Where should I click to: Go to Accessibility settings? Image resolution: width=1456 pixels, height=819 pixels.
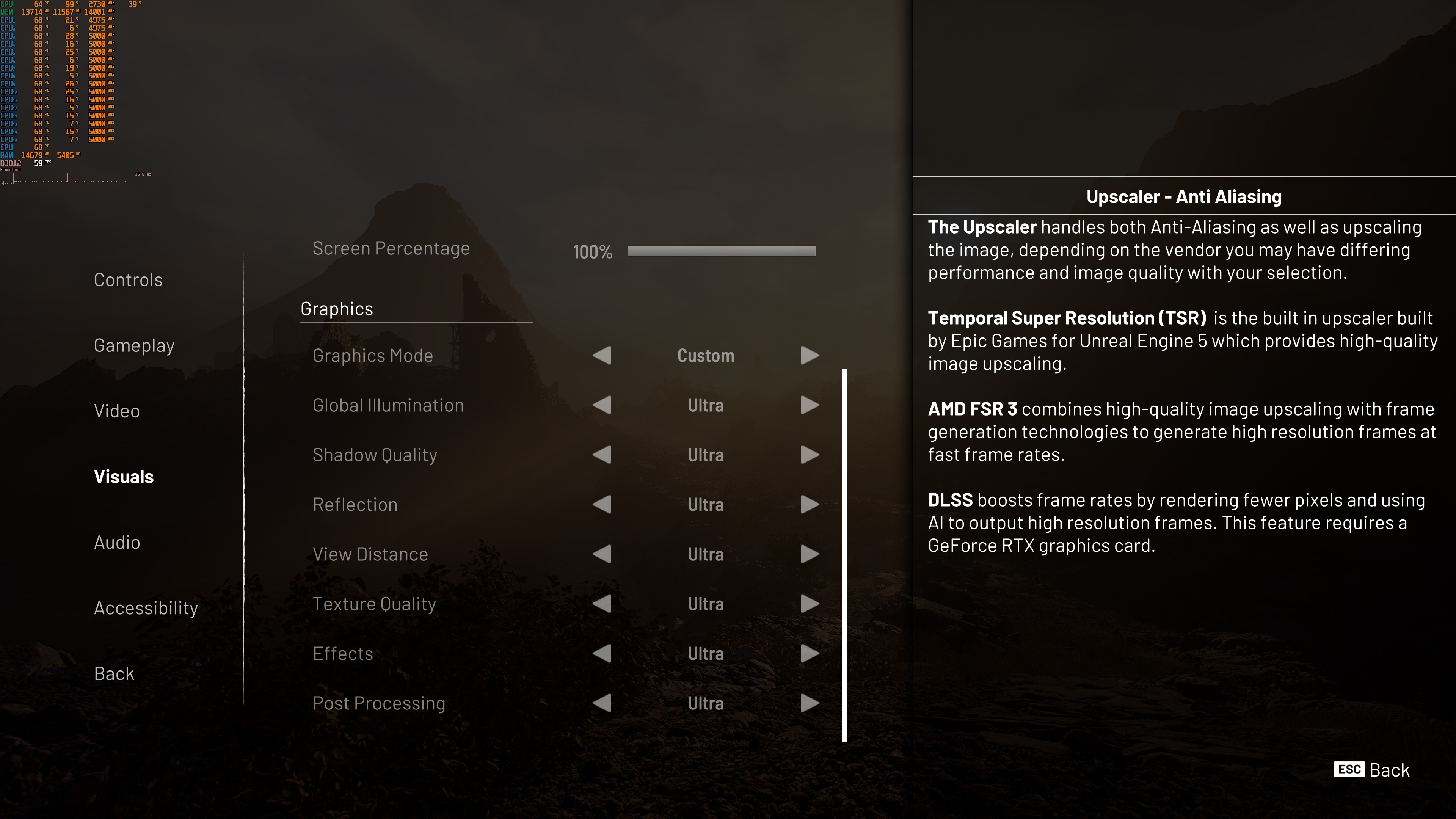(146, 608)
